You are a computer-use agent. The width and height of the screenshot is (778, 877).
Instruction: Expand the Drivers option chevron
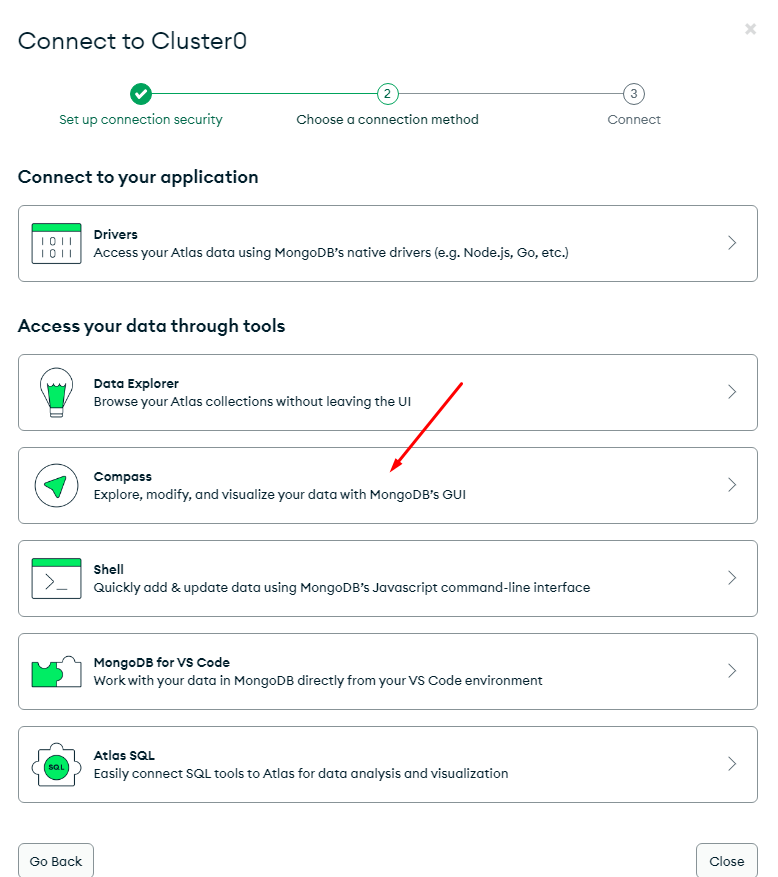(x=732, y=243)
